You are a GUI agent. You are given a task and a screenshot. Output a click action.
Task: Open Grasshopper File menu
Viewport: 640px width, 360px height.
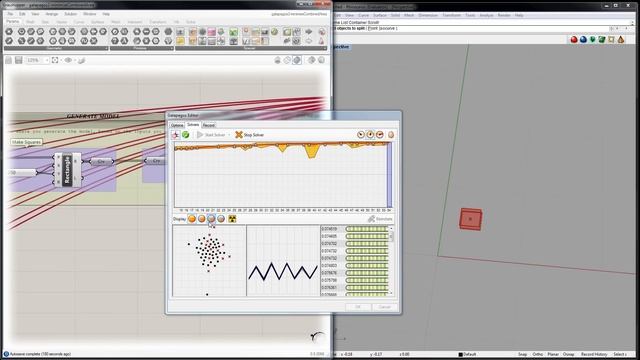pos(10,14)
